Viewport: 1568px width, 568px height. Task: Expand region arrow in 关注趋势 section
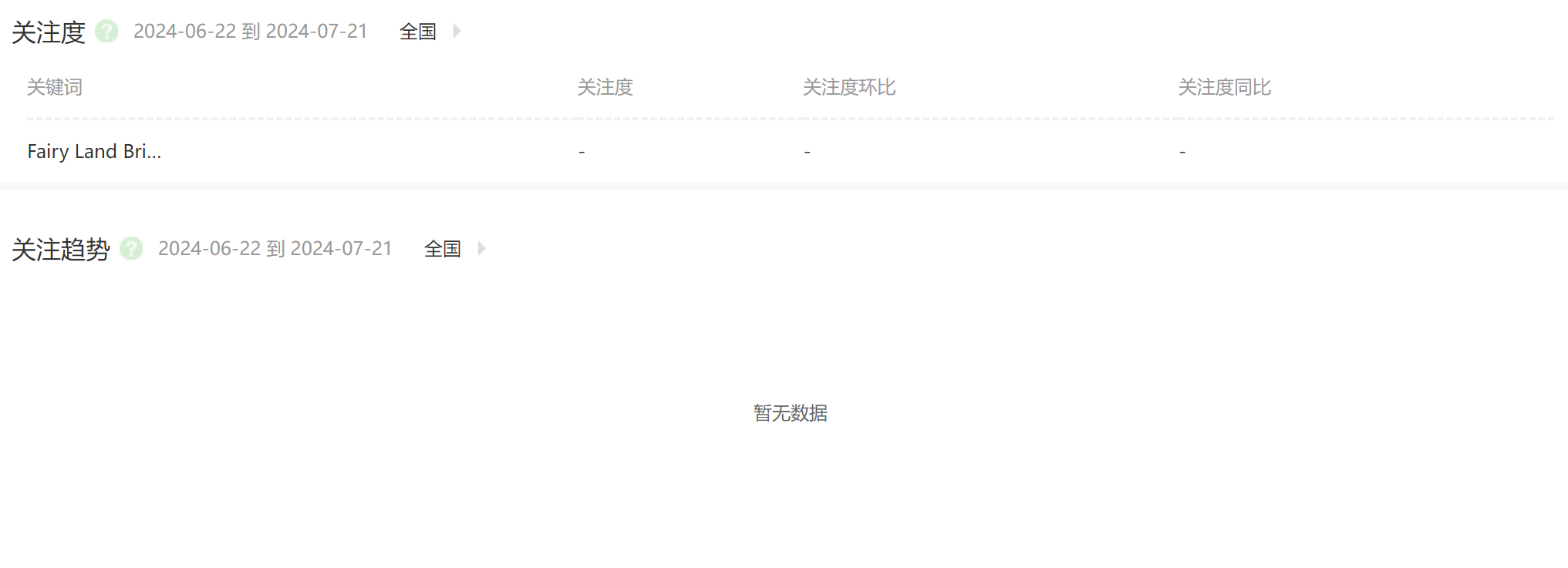coord(481,248)
